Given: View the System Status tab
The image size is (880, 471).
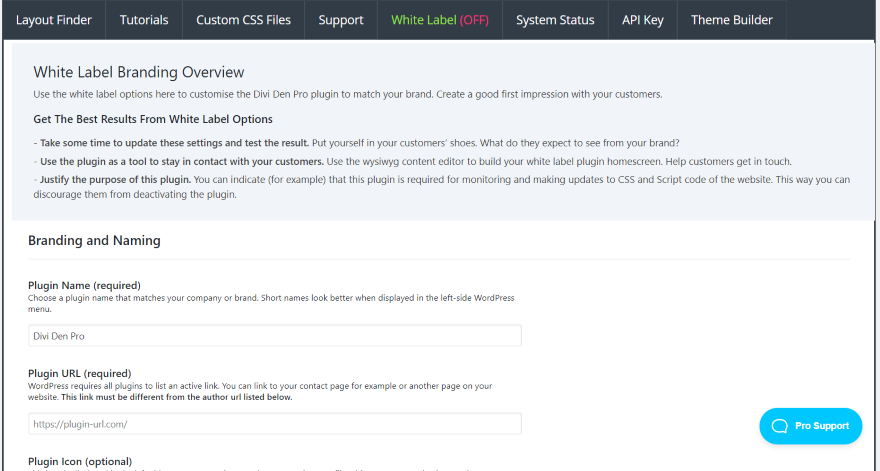Looking at the screenshot, I should (555, 20).
